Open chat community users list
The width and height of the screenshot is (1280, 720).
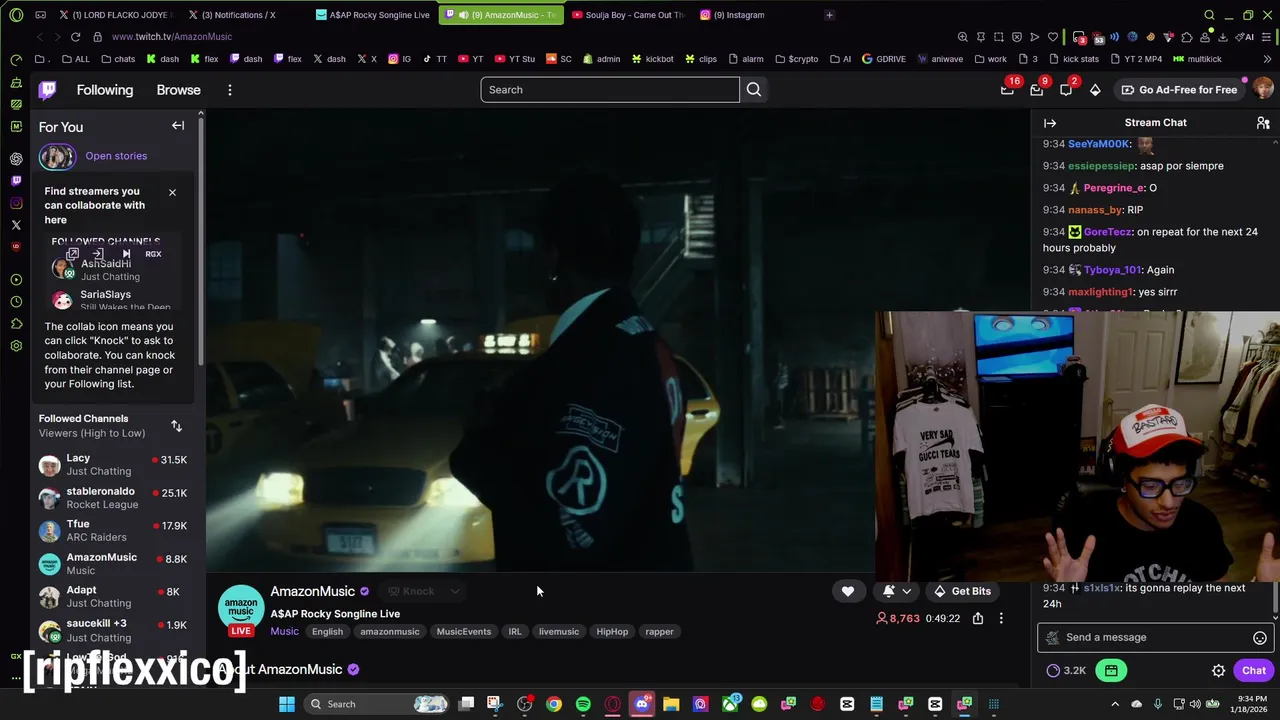[1263, 123]
